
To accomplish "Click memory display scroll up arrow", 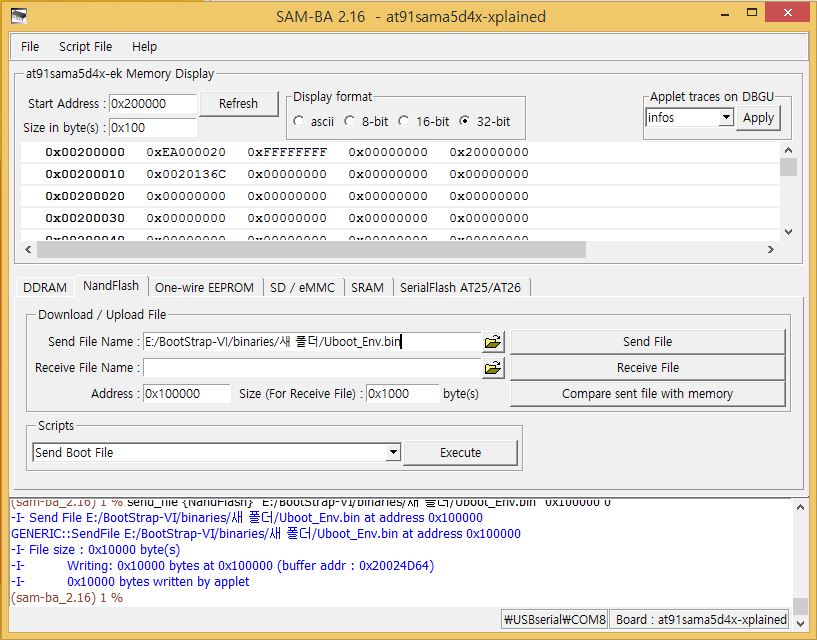I will coord(788,150).
